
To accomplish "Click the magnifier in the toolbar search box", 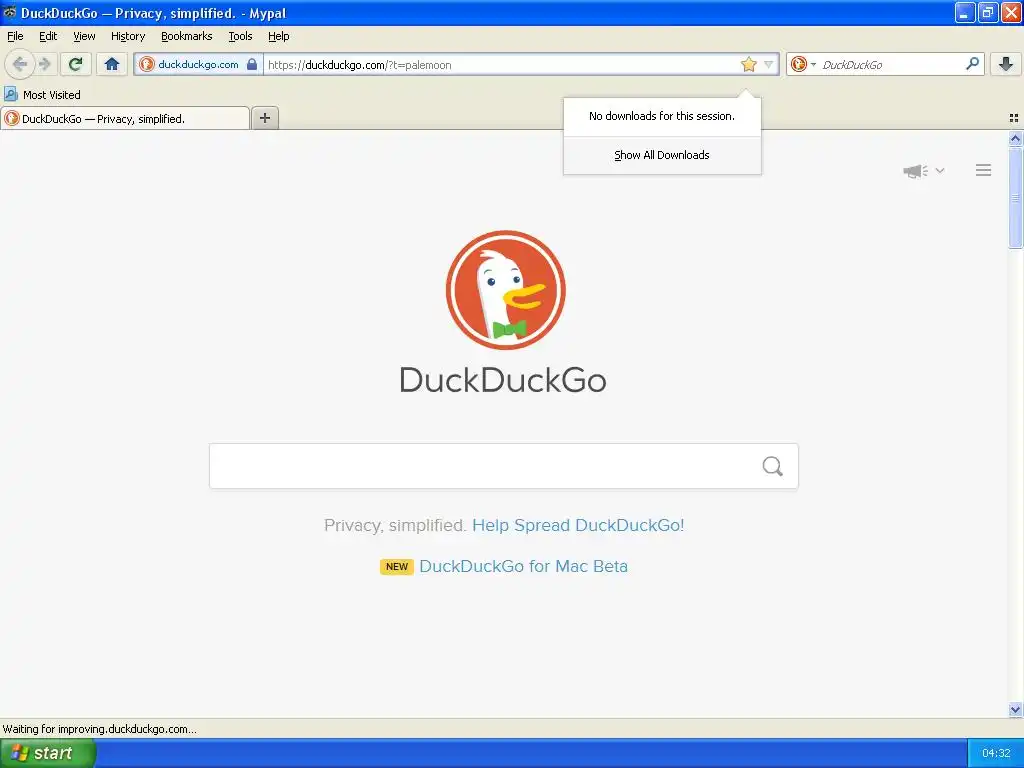I will pyautogui.click(x=972, y=63).
